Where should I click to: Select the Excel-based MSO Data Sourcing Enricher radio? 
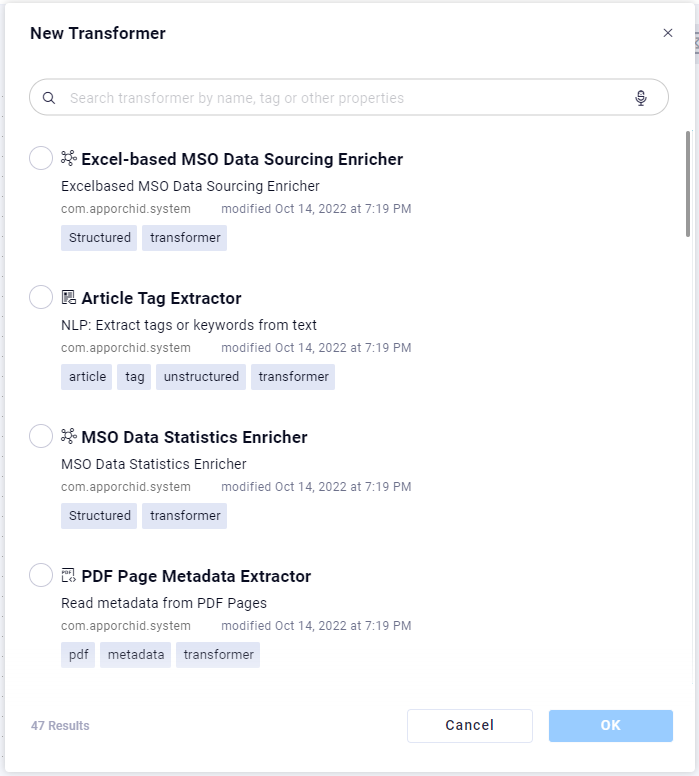(41, 158)
